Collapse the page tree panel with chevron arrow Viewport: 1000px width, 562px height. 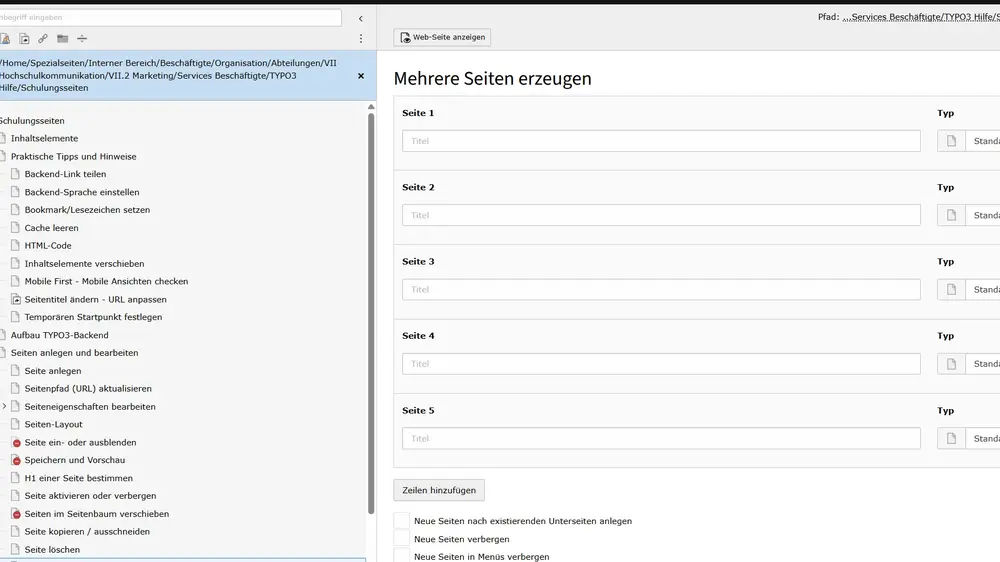[361, 18]
